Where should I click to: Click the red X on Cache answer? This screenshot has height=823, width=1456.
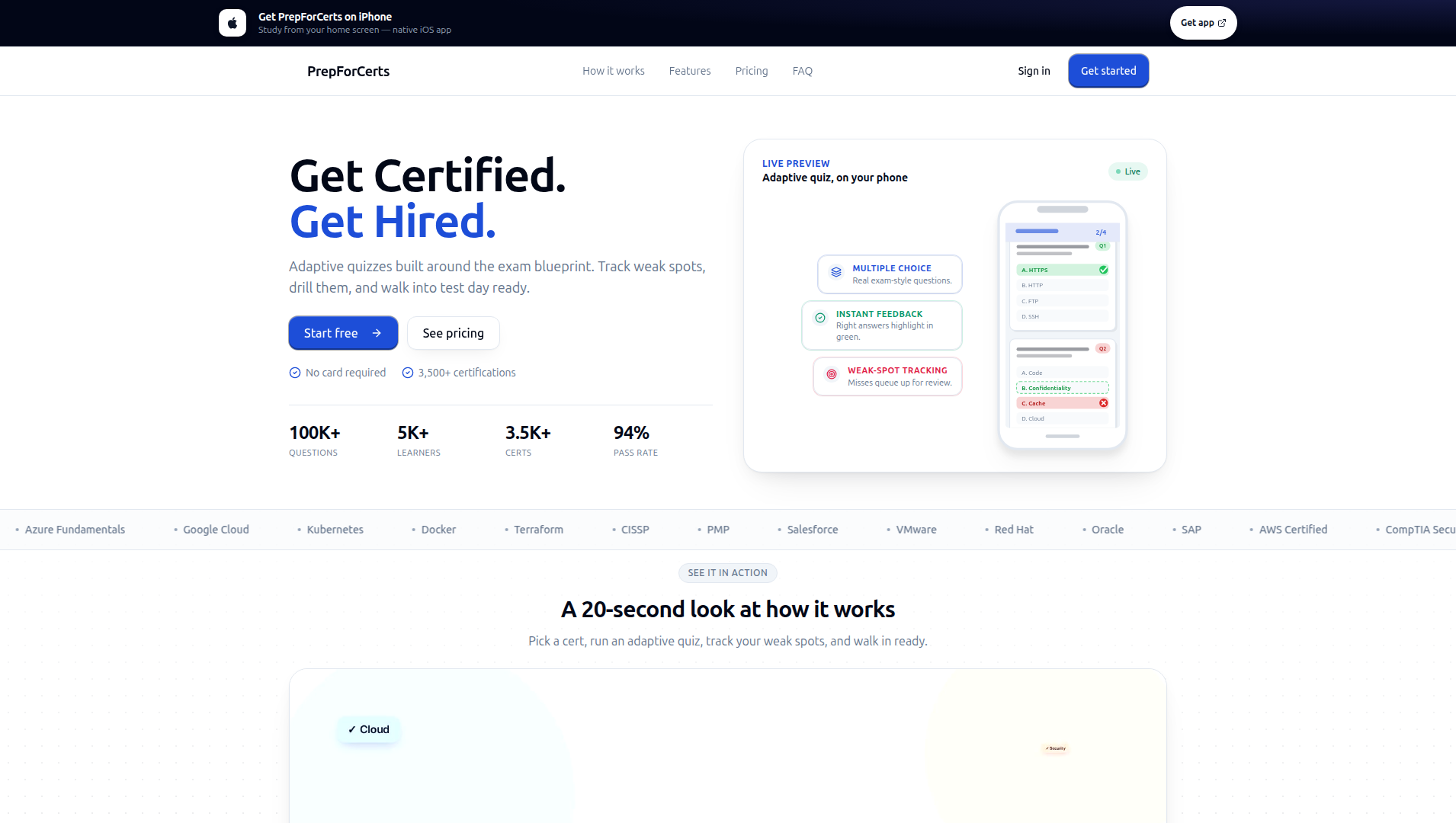pos(1103,403)
